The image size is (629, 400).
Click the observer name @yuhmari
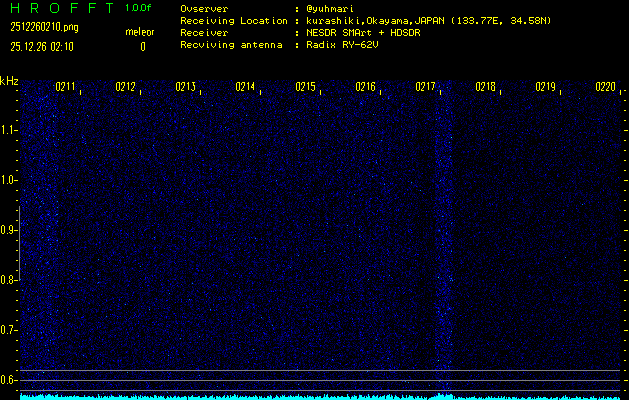click(330, 9)
